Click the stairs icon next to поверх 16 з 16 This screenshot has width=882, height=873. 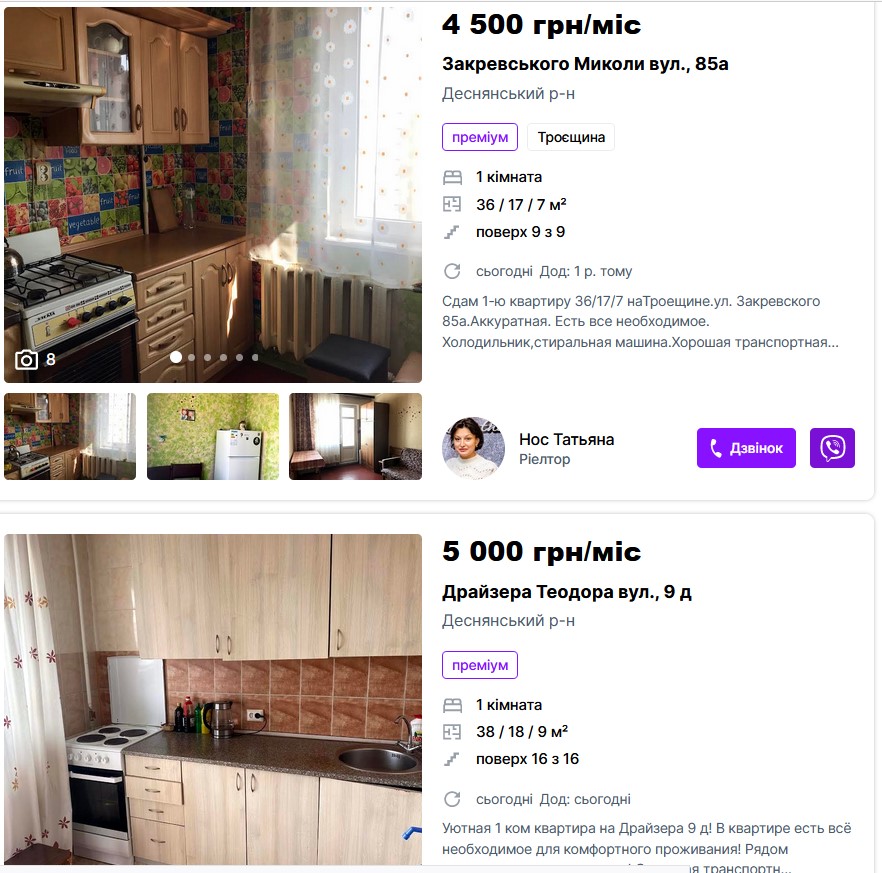pyautogui.click(x=452, y=759)
